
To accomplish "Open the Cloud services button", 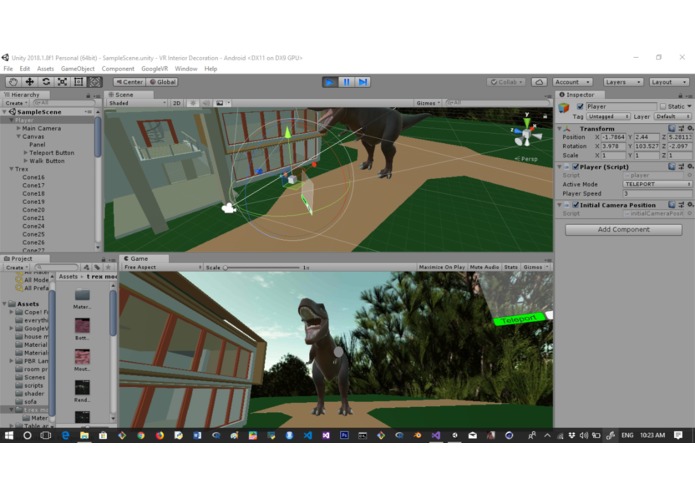I will click(x=539, y=82).
